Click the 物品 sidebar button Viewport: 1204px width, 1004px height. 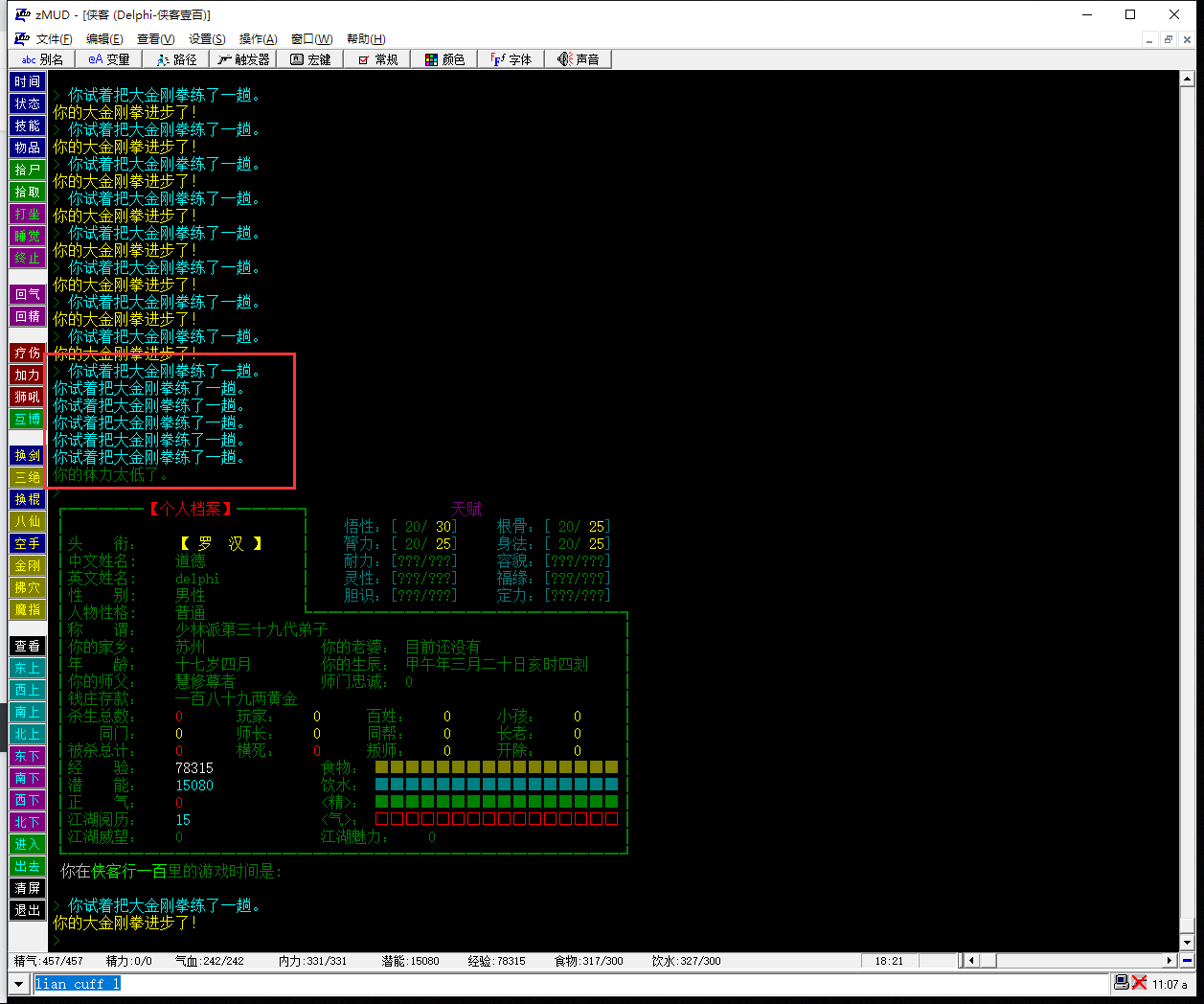[x=28, y=148]
